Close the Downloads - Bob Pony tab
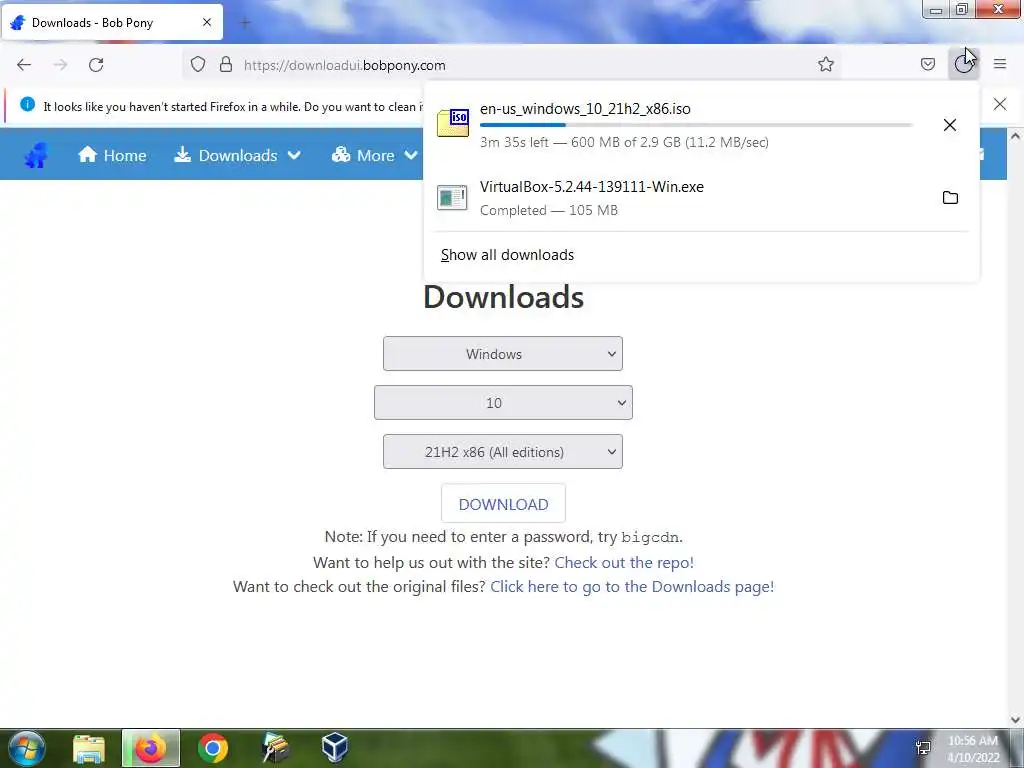This screenshot has width=1024, height=768. click(x=206, y=22)
